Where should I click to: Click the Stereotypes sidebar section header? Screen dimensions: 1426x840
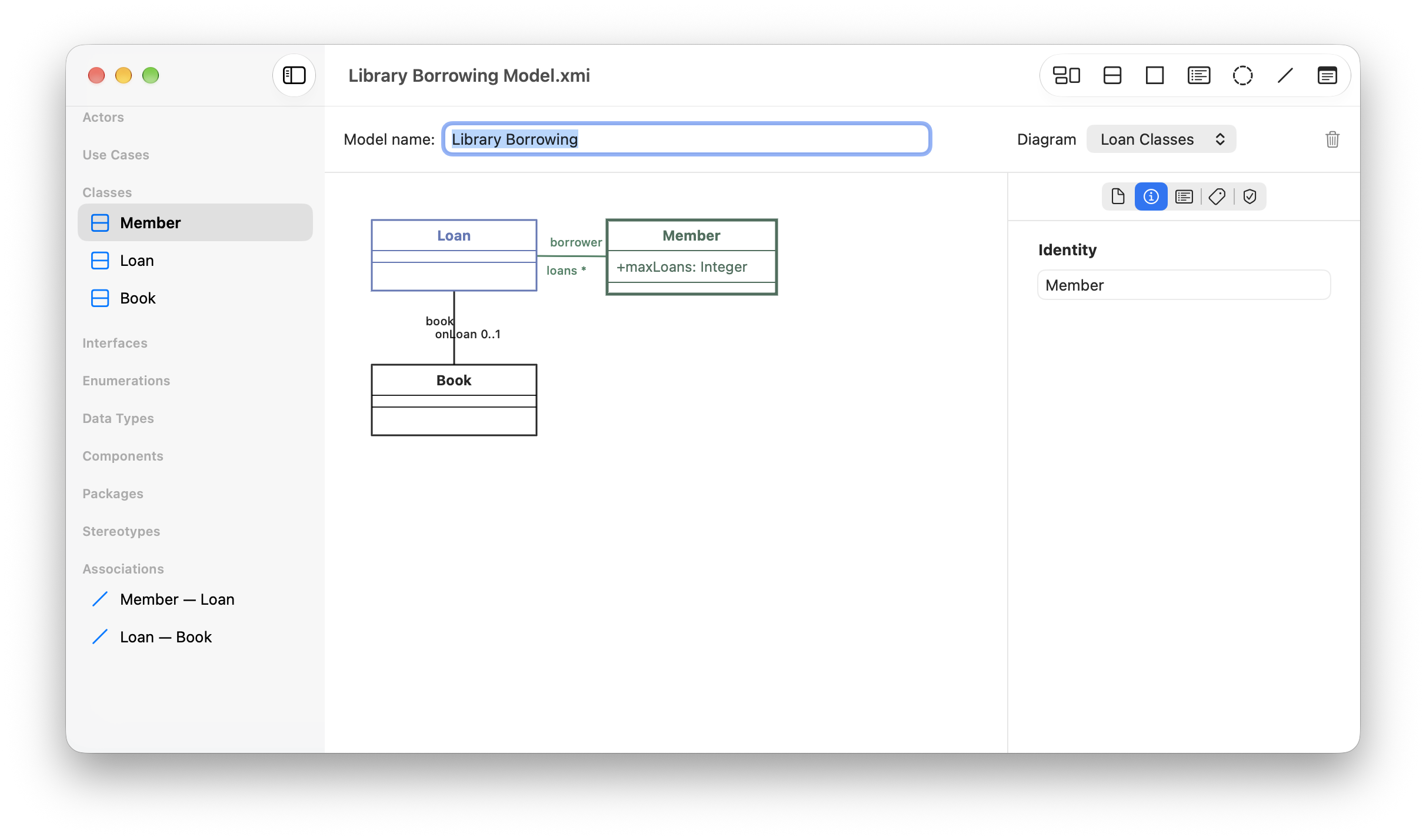point(121,532)
